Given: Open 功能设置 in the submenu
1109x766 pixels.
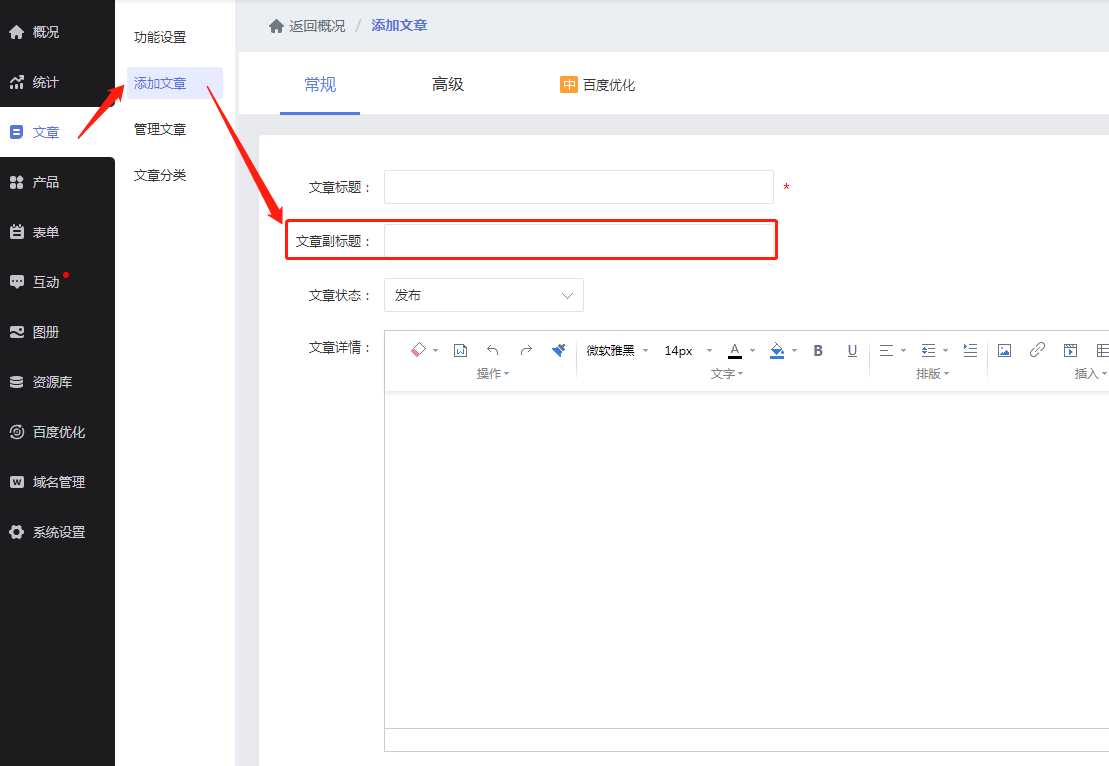Looking at the screenshot, I should point(160,37).
